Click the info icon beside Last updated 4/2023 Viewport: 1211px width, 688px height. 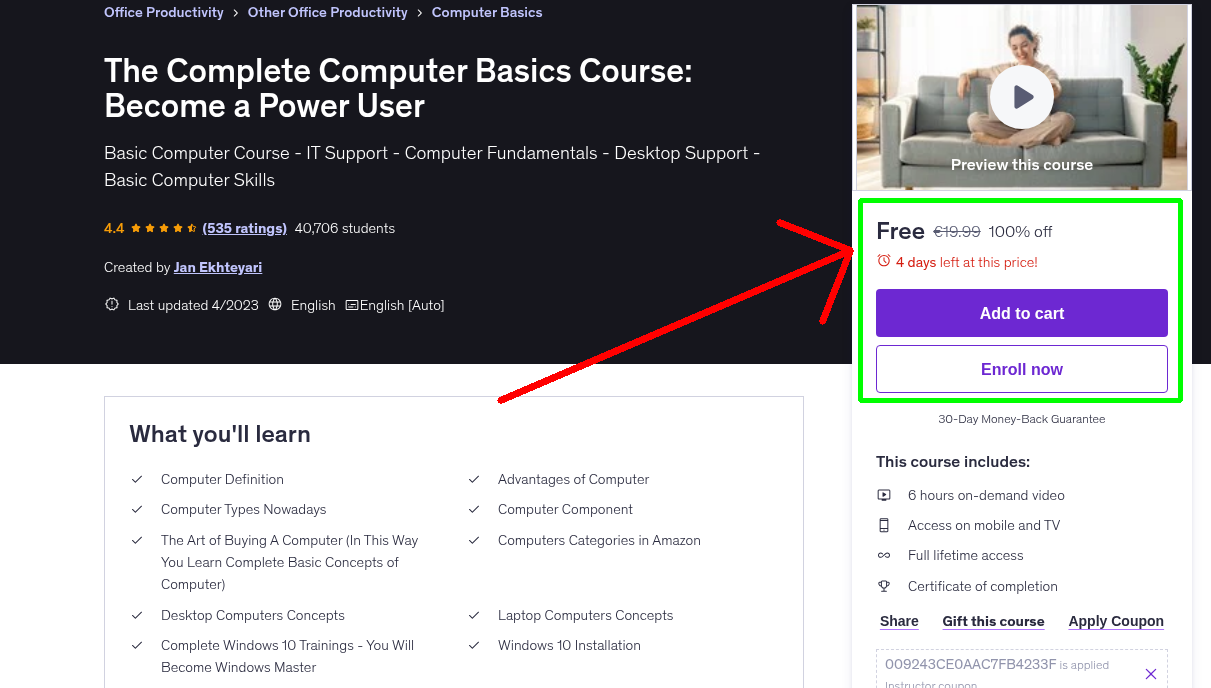112,305
